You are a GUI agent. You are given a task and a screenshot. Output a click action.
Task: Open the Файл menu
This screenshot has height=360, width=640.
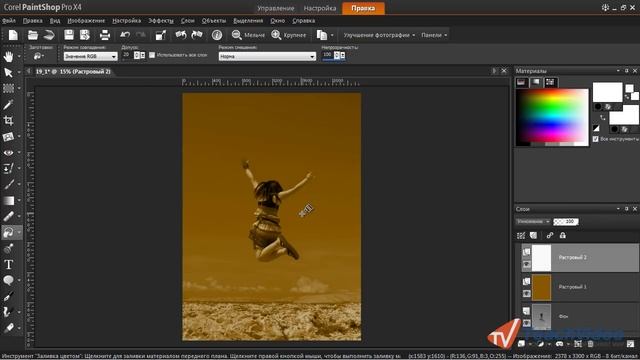(9, 20)
